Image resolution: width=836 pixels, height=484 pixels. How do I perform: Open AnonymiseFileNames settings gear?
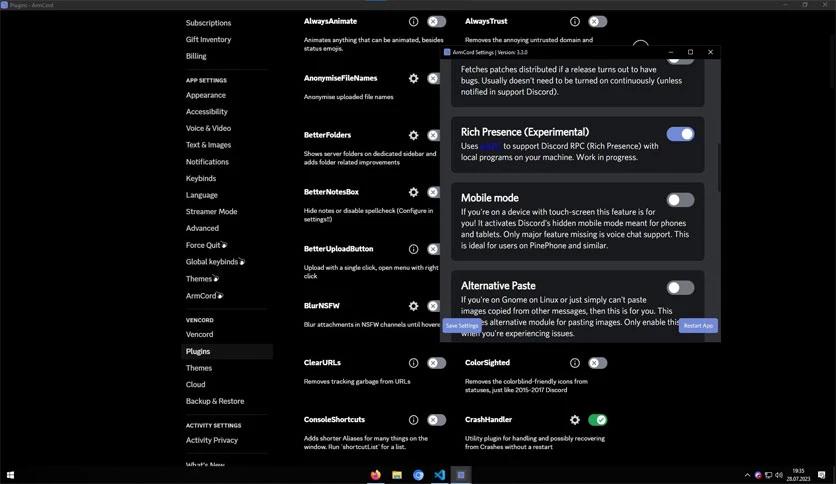[413, 78]
